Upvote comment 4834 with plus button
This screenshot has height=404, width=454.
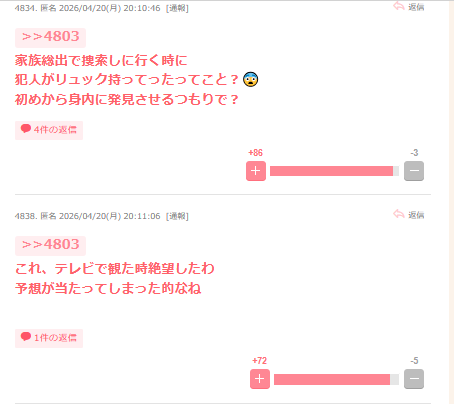point(256,171)
